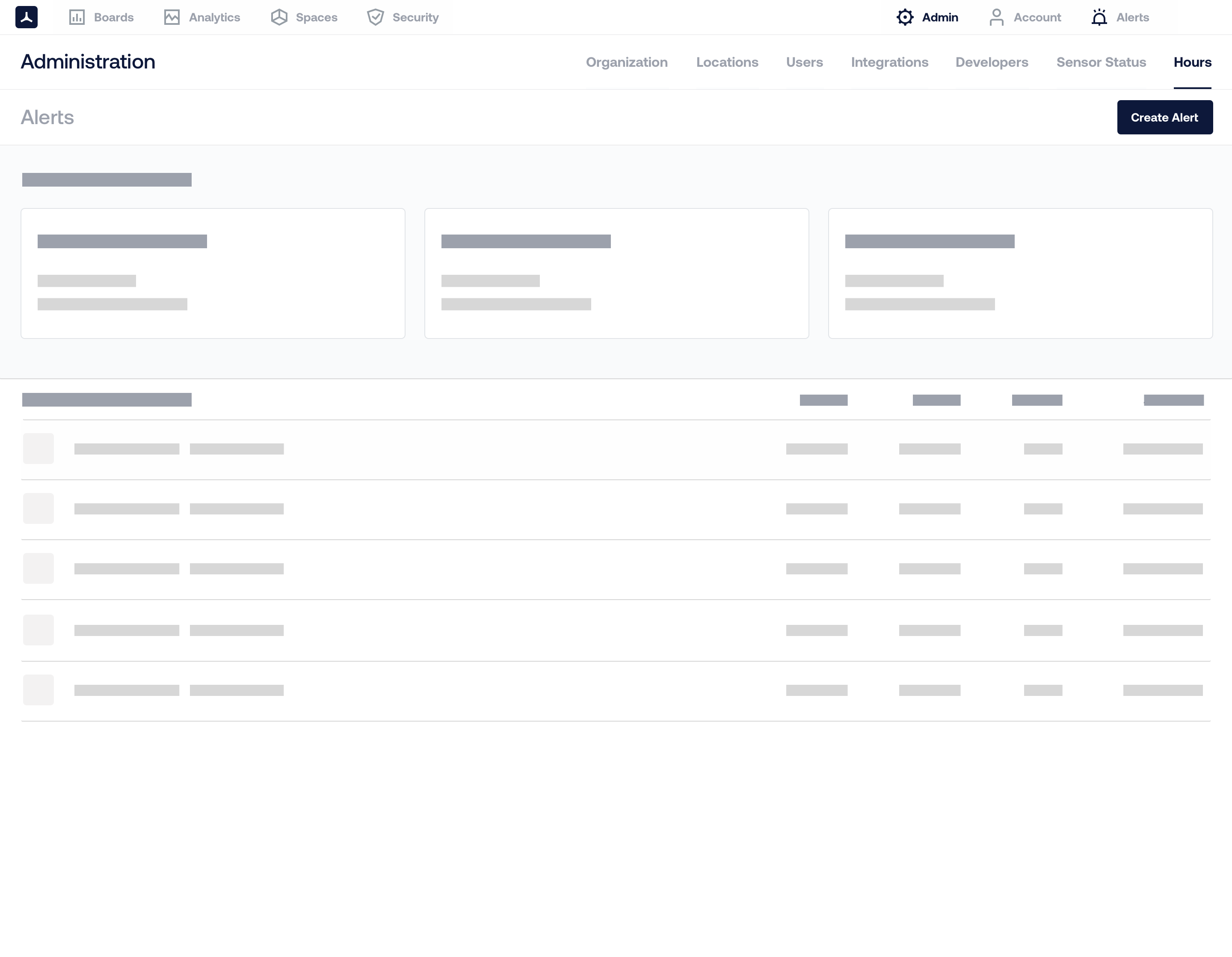Viewport: 1232px width, 957px height.
Task: Click the app logo home icon
Action: click(x=27, y=17)
